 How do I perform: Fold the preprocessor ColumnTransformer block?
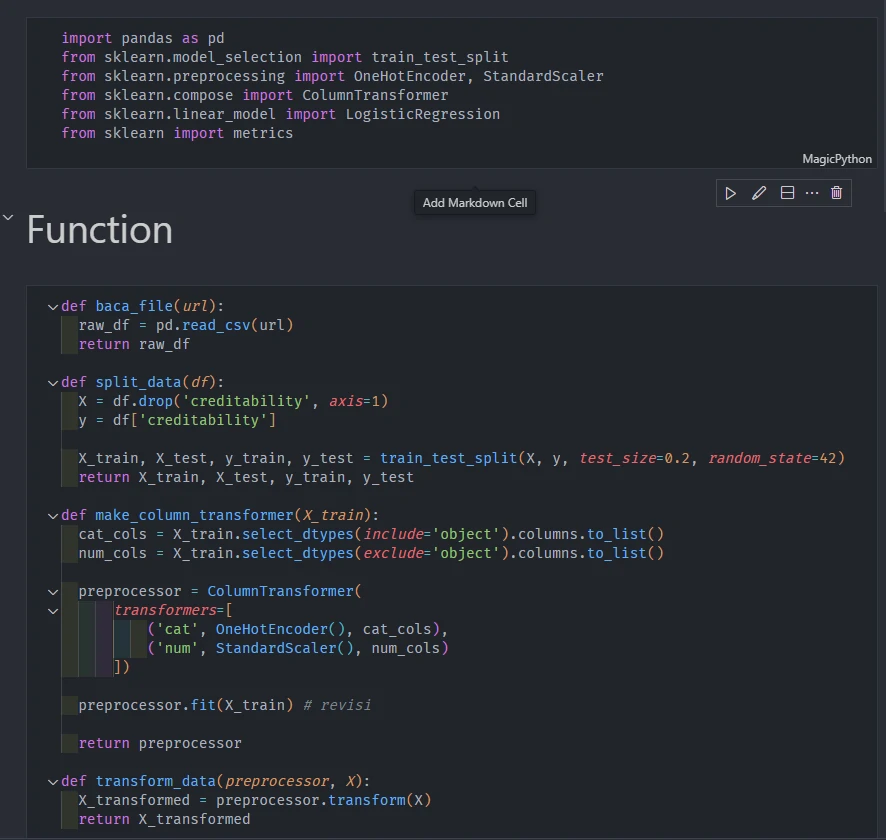(x=53, y=592)
